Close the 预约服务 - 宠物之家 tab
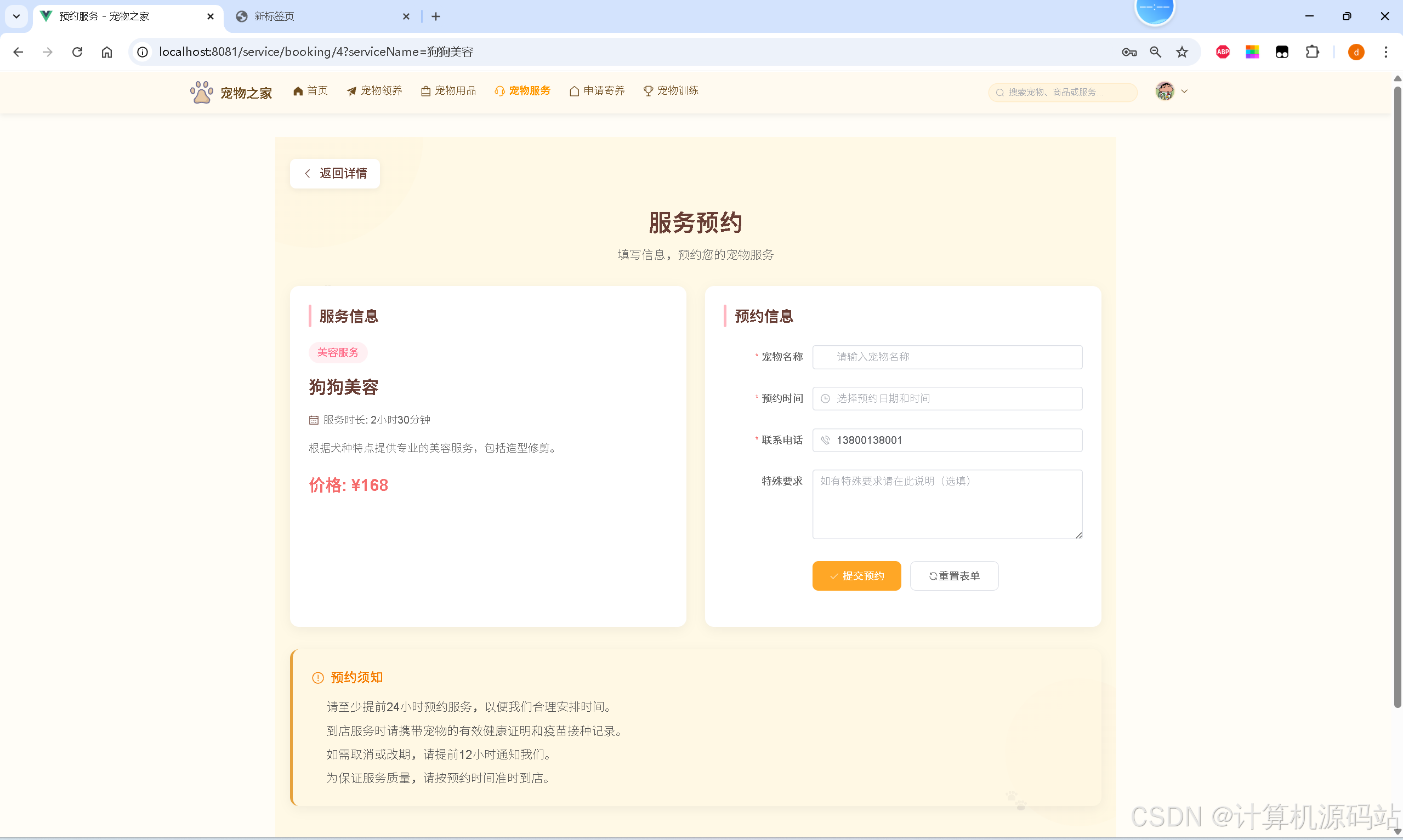1403x840 pixels. [211, 16]
